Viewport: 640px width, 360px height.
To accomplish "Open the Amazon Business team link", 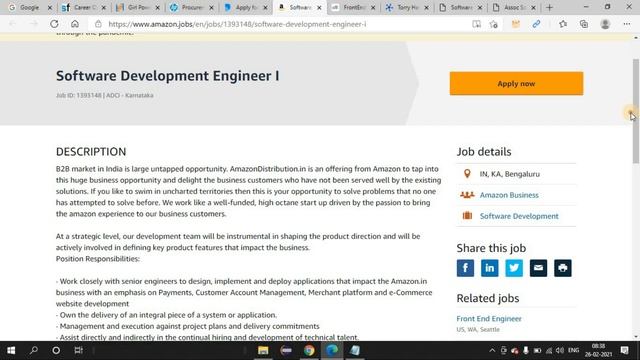I will [509, 195].
